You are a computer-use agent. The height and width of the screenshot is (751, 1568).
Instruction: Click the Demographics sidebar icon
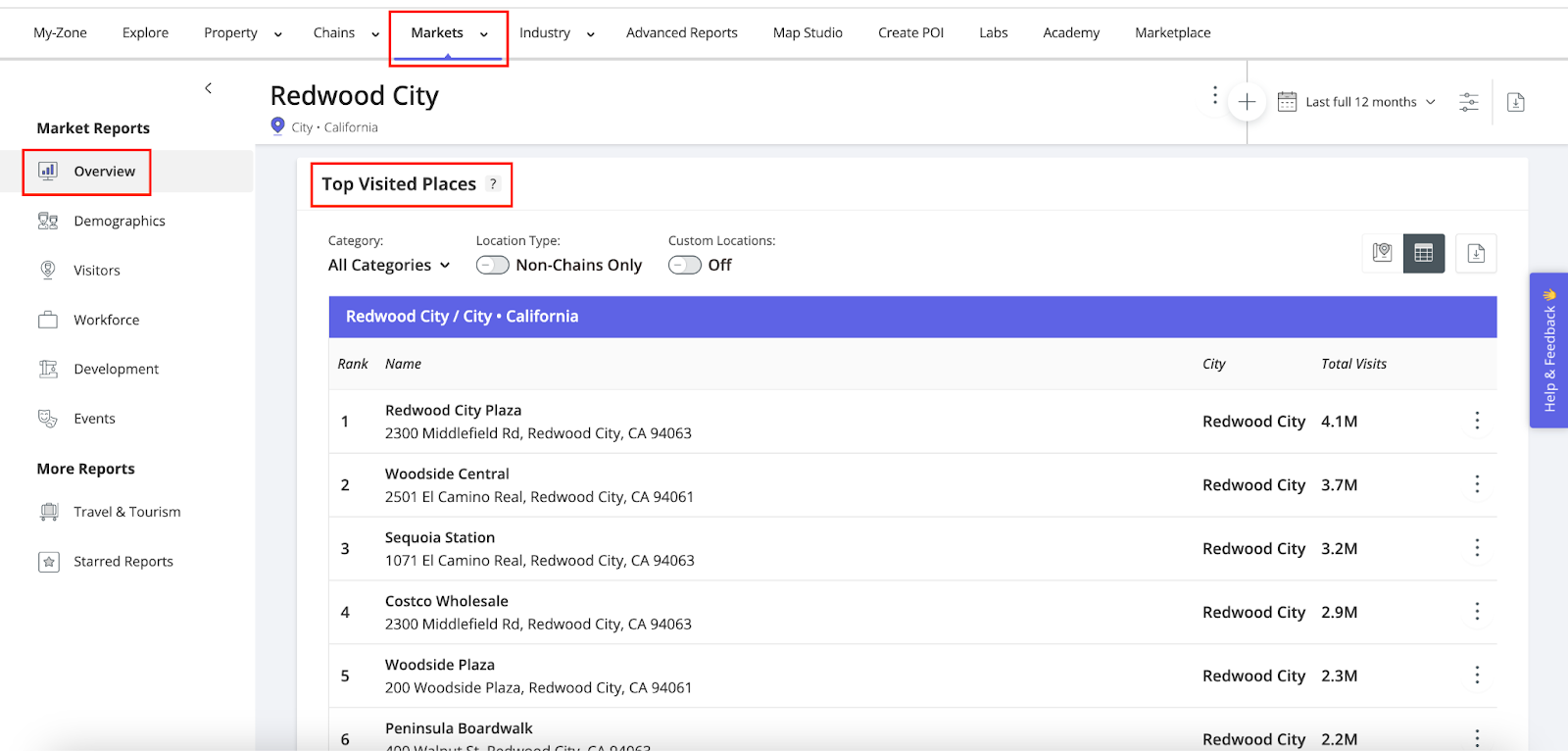pyautogui.click(x=48, y=221)
